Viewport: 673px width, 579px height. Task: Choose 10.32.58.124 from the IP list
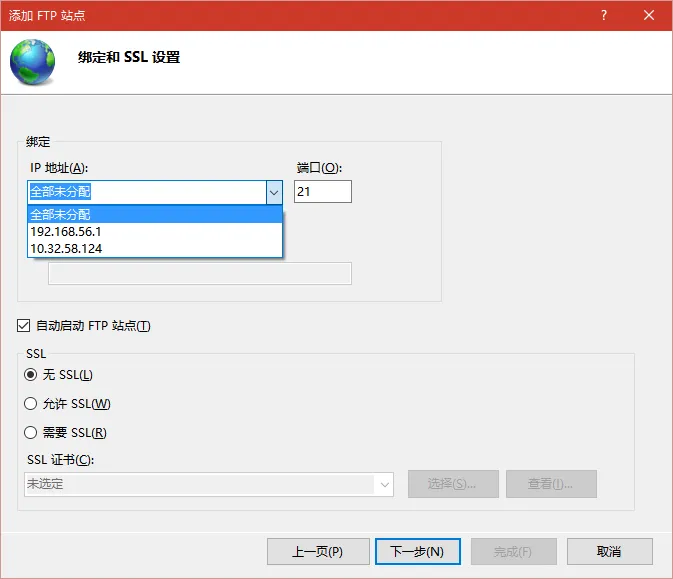(155, 249)
